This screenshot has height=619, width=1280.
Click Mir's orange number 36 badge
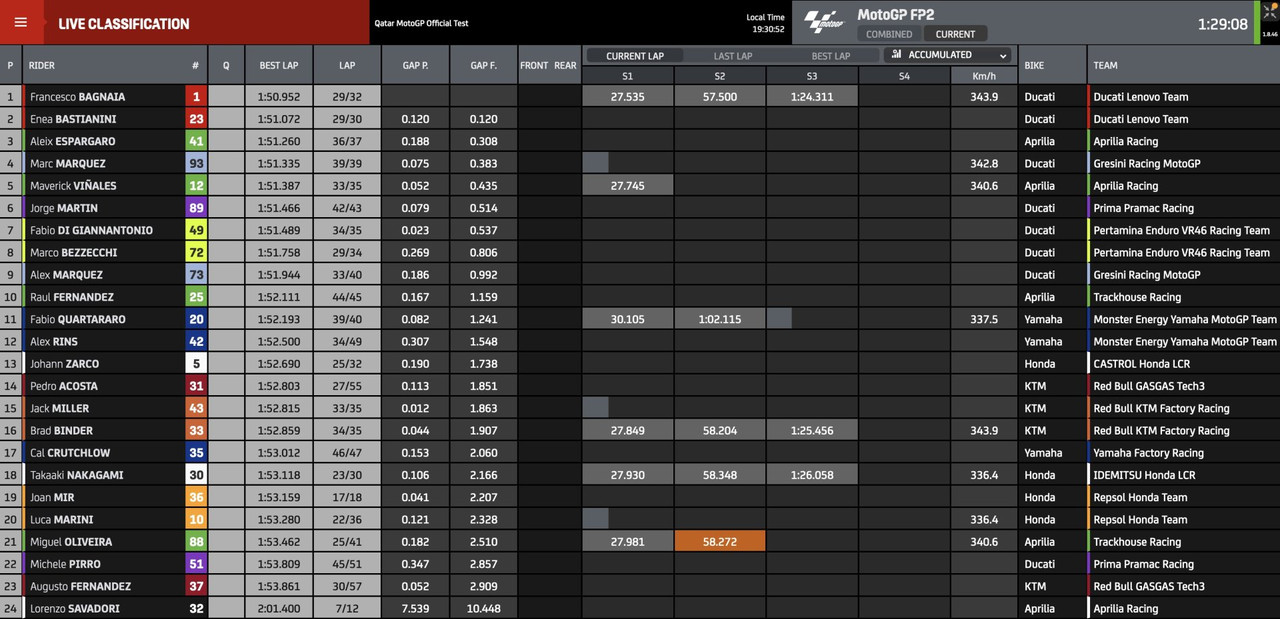[196, 497]
